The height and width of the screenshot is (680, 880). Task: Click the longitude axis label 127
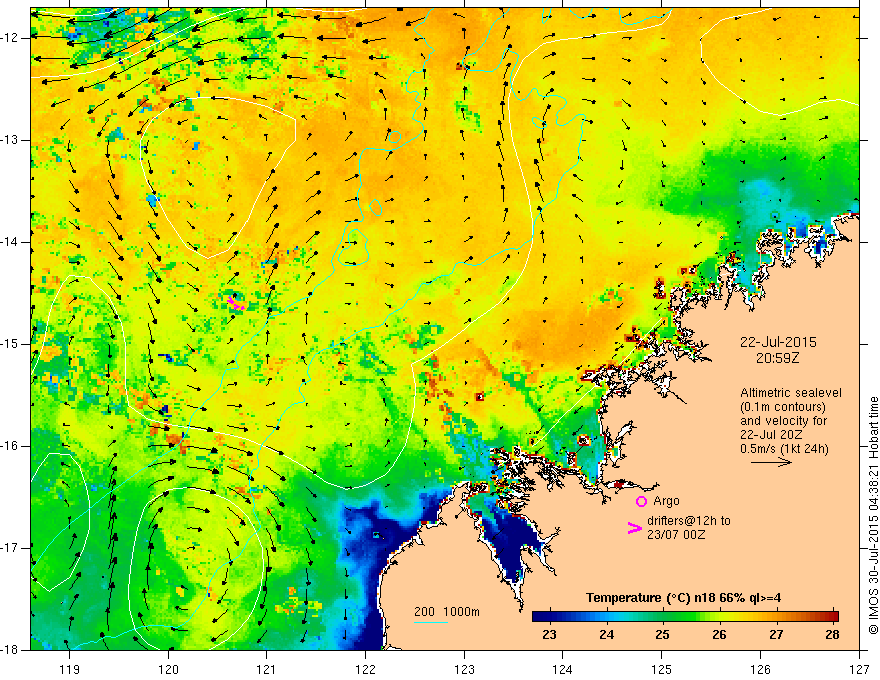(859, 669)
